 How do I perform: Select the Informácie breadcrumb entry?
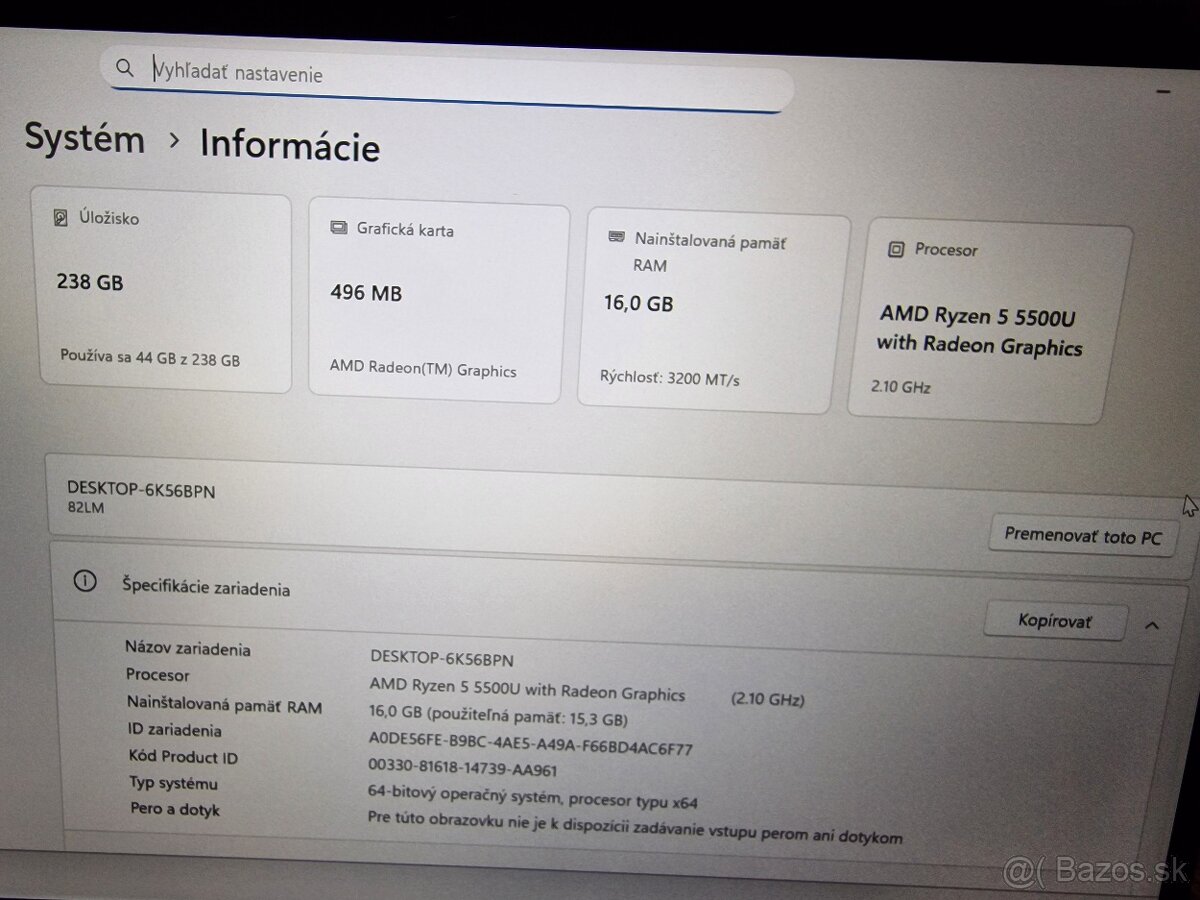289,148
